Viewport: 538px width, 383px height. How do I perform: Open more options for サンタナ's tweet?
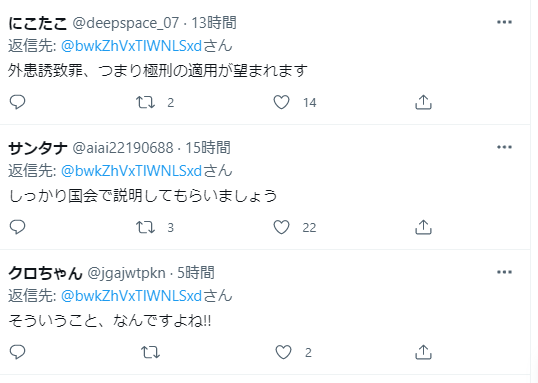pos(504,147)
